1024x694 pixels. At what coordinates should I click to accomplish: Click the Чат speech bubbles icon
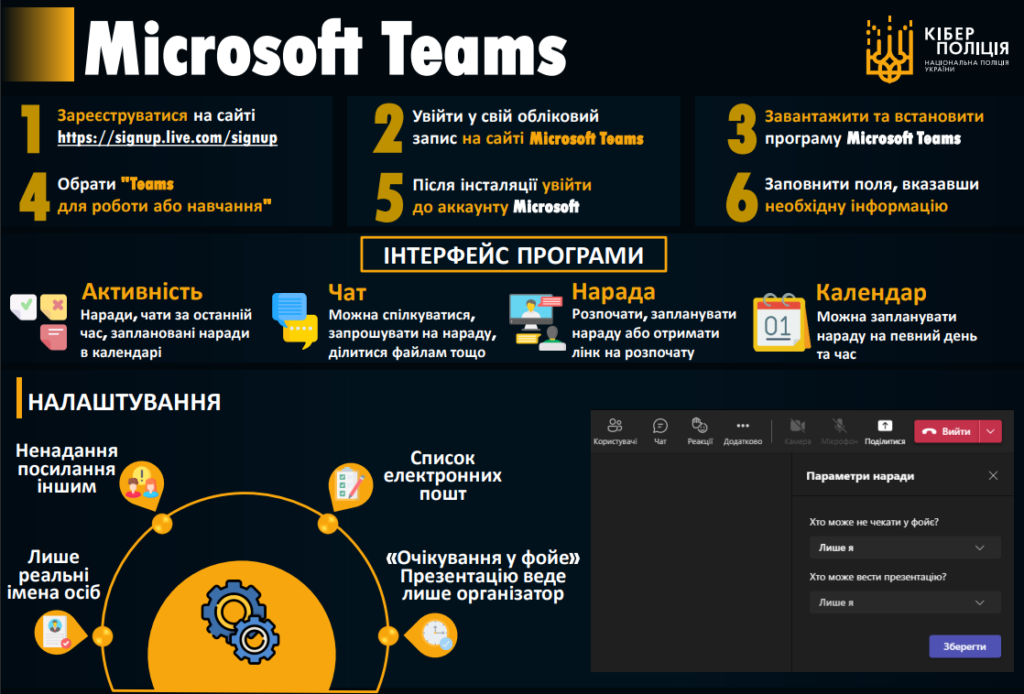pyautogui.click(x=295, y=320)
